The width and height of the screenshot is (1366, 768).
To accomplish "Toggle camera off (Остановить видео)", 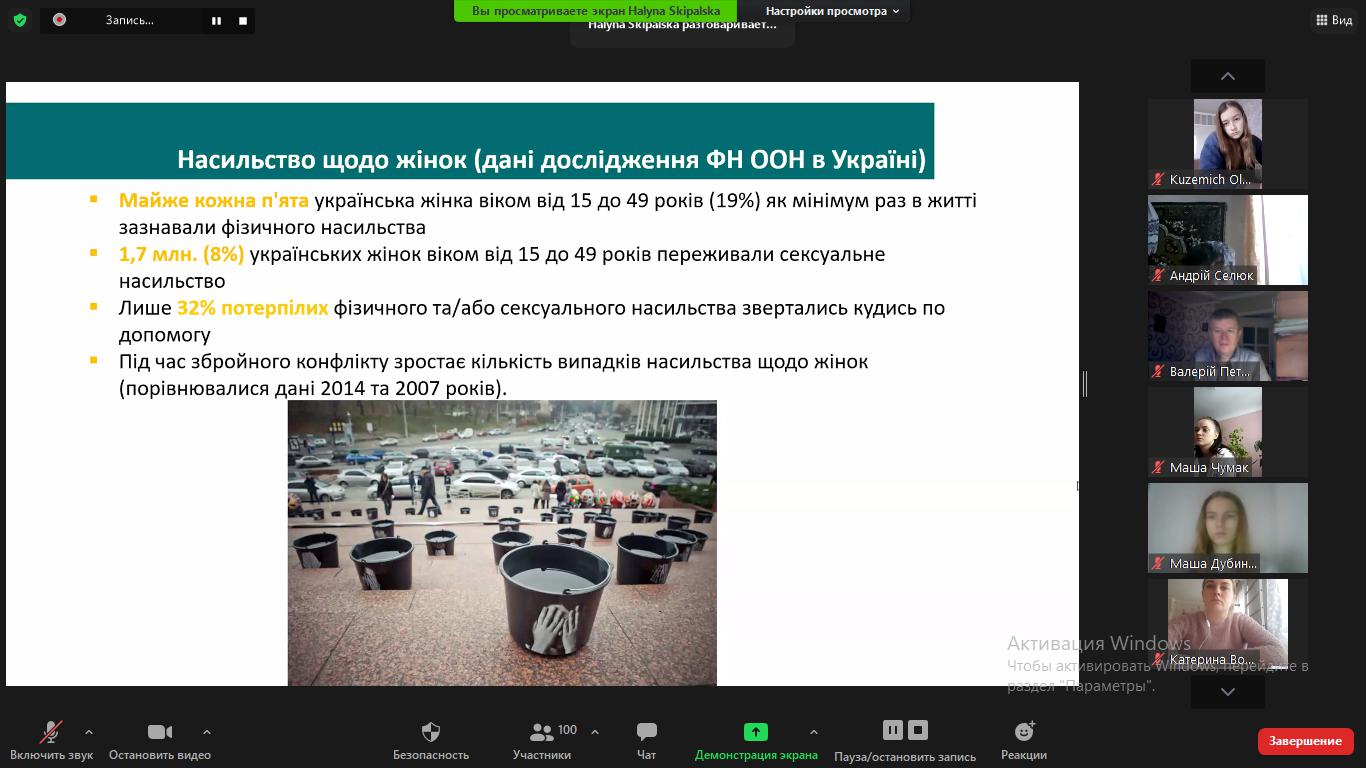I will click(x=160, y=732).
